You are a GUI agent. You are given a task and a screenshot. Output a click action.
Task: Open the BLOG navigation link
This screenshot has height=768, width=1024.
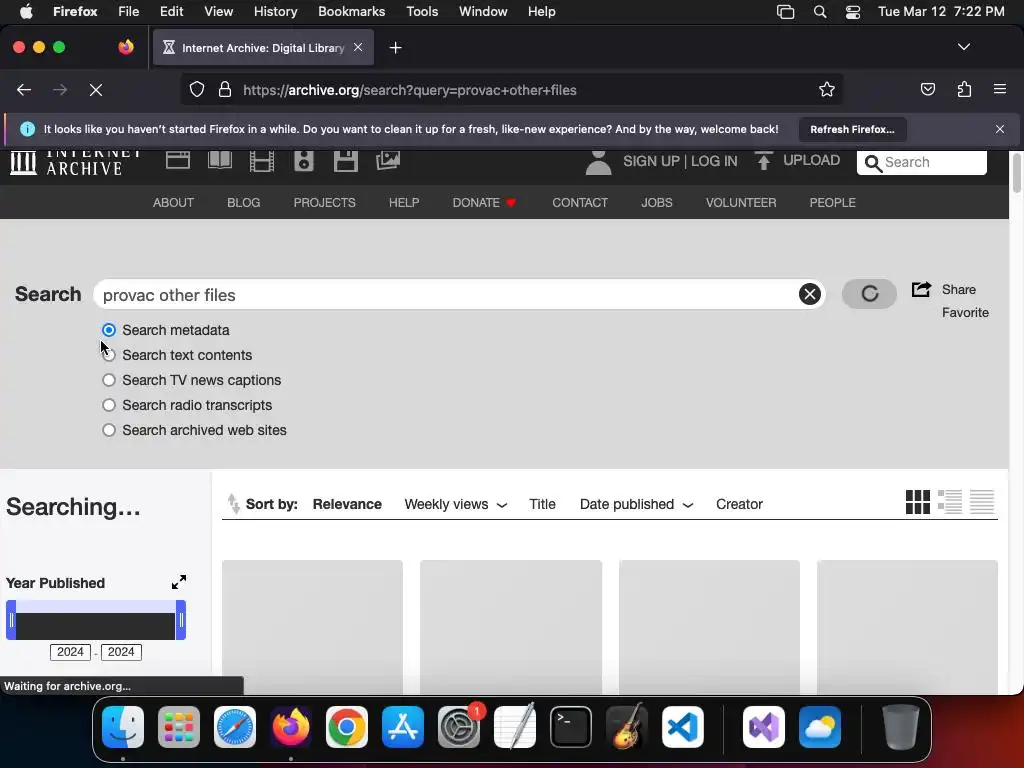(x=244, y=202)
